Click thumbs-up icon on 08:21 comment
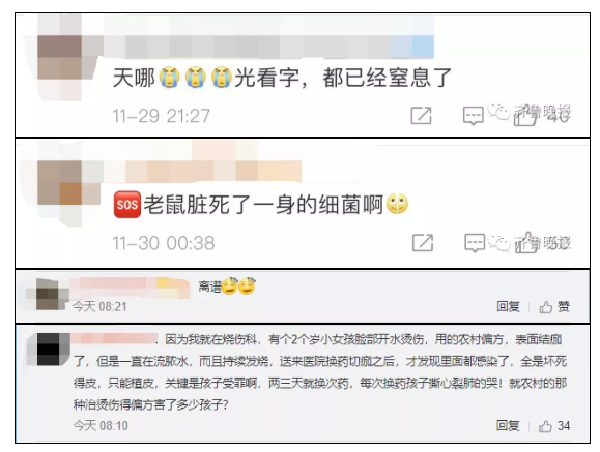 click(x=546, y=307)
